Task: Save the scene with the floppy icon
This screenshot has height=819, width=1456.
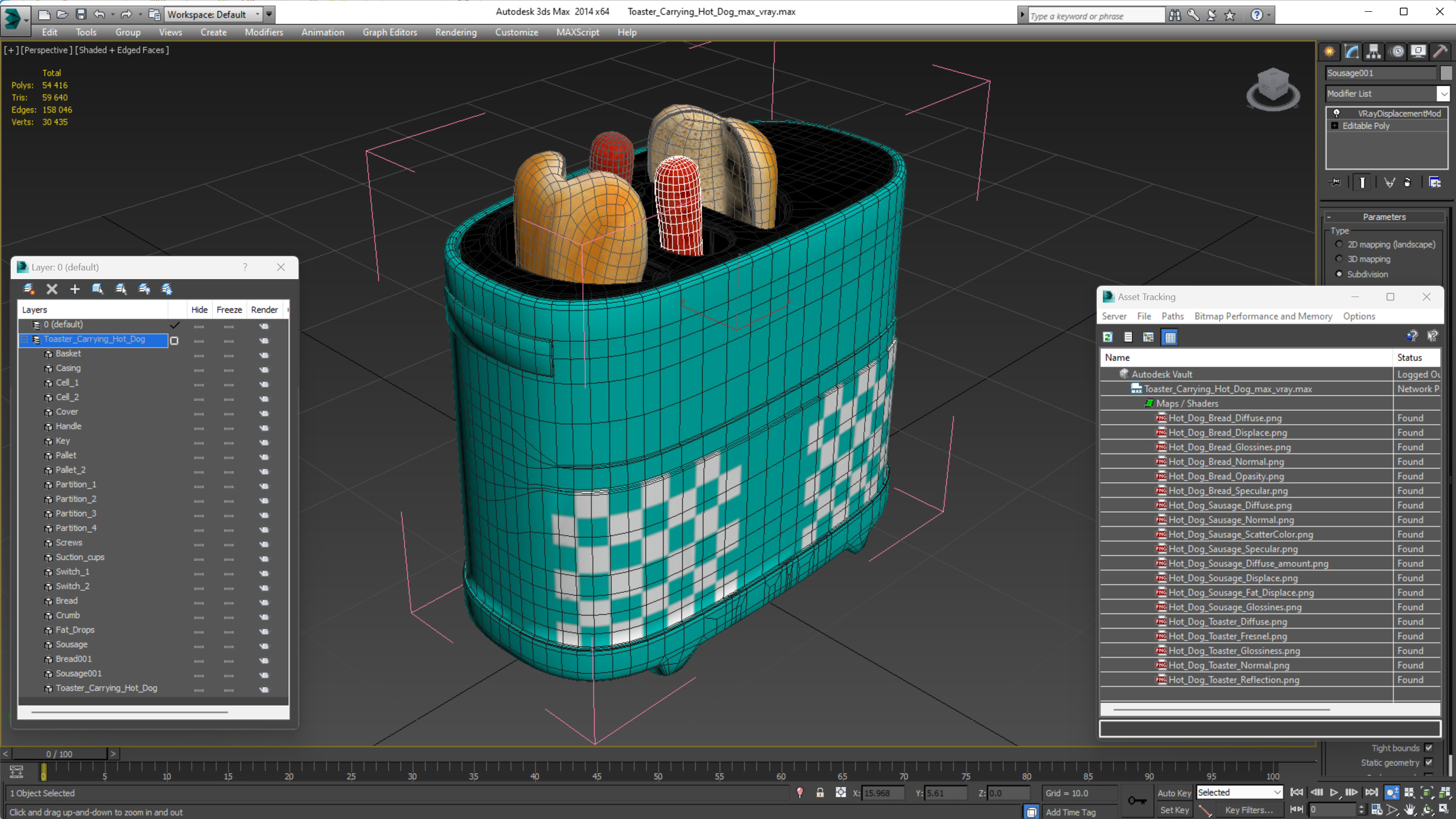Action: pyautogui.click(x=81, y=14)
